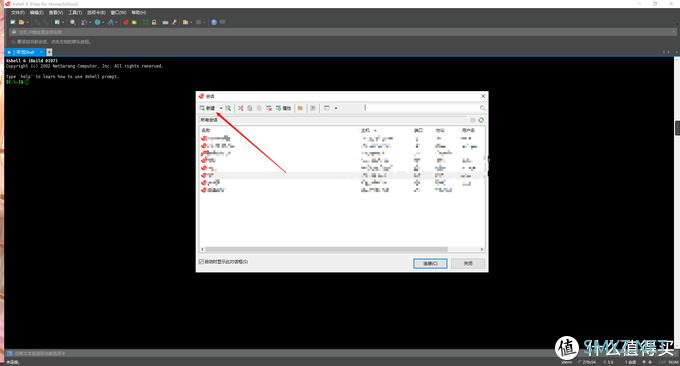Open the 查看(V) menu

(56, 13)
